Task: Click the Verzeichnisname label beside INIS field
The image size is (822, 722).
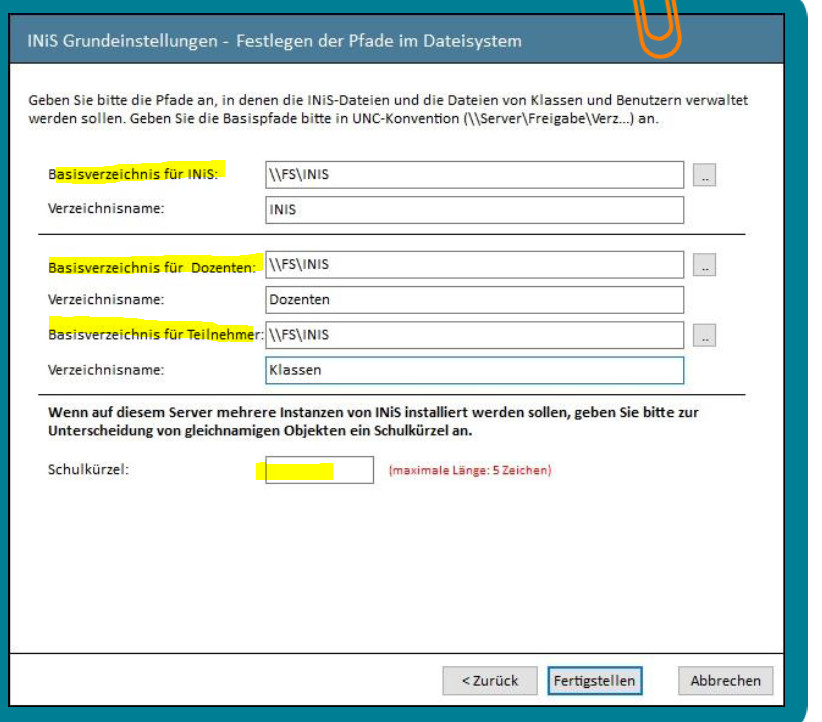Action: tap(106, 209)
